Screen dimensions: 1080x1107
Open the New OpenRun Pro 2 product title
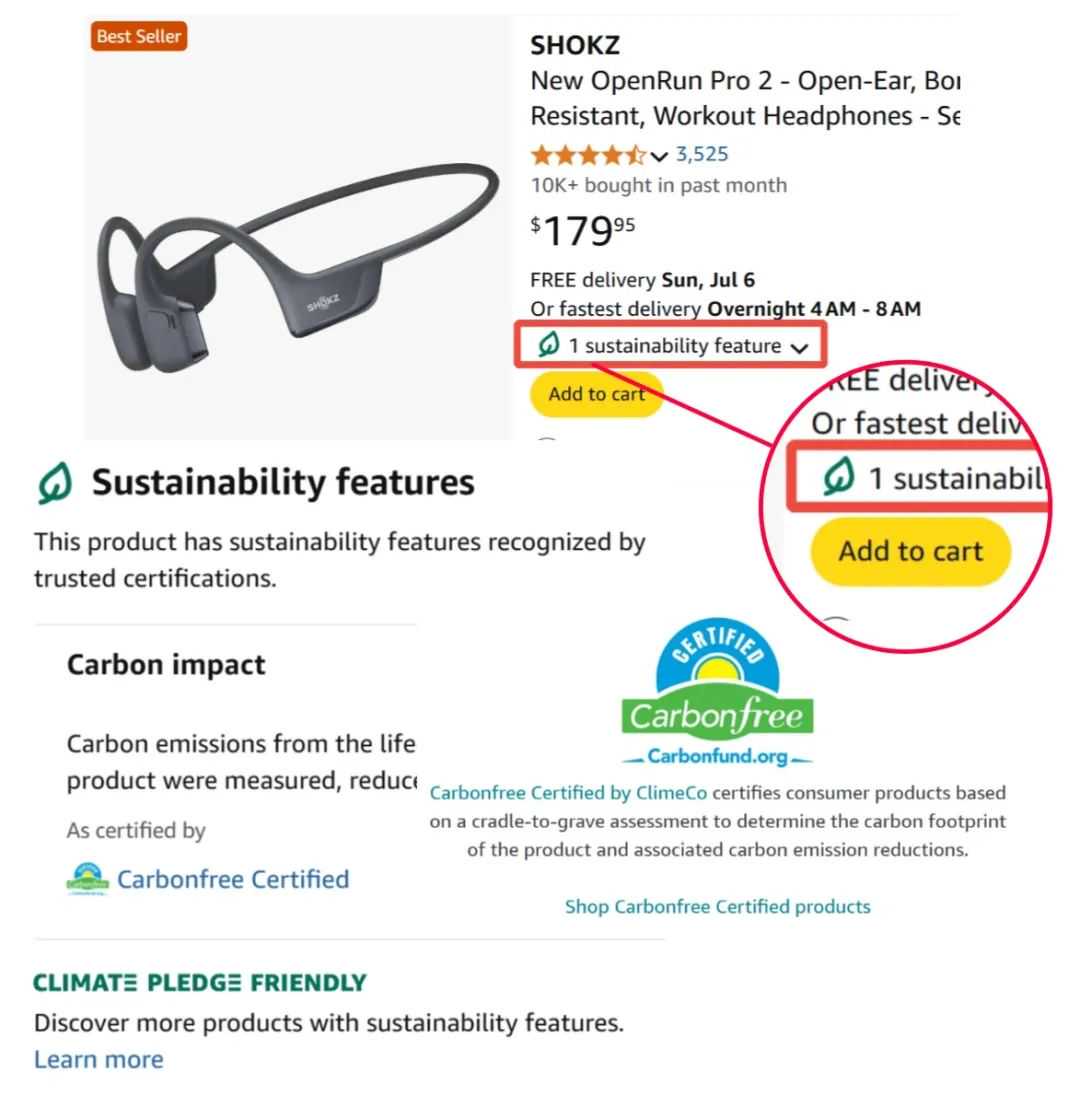point(744,98)
